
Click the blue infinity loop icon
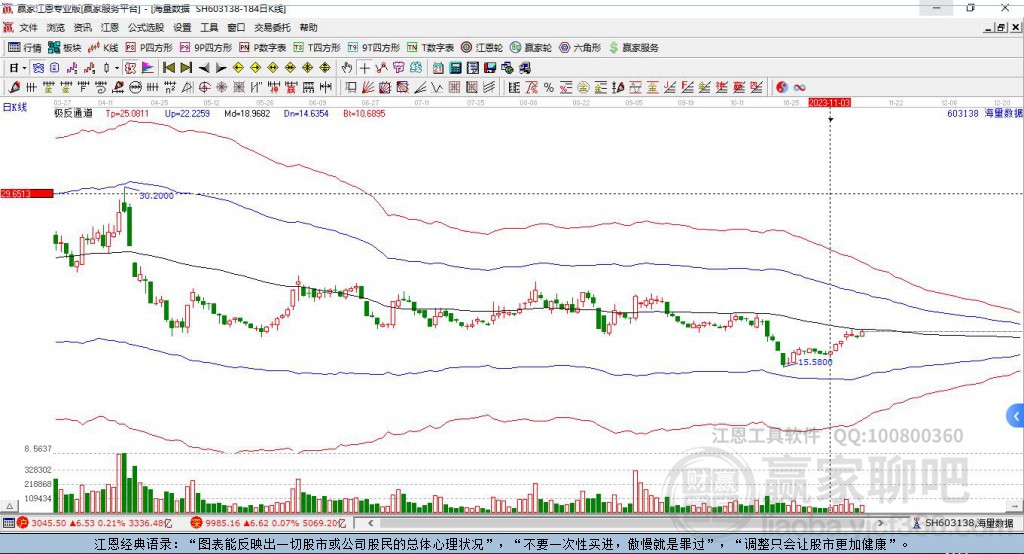(x=799, y=87)
